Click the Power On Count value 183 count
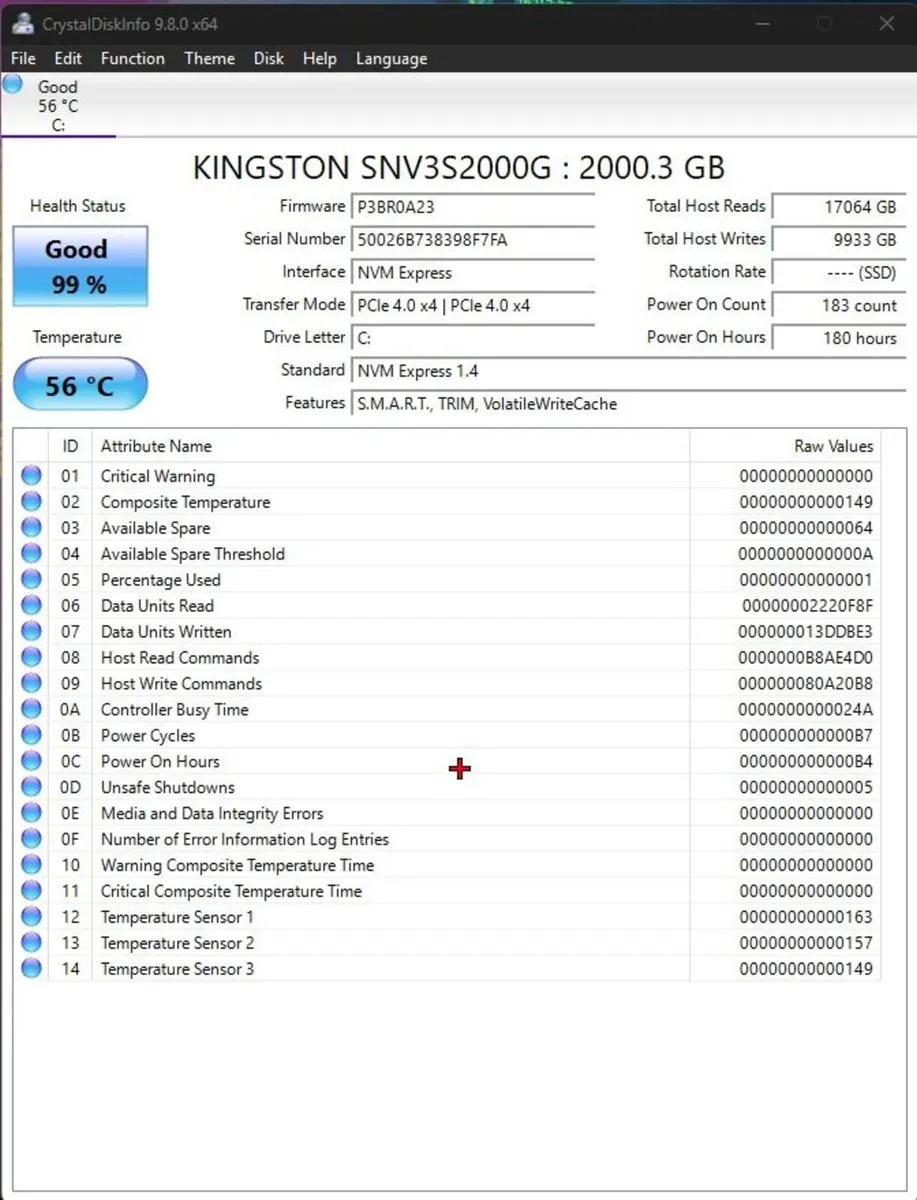The width and height of the screenshot is (917, 1200). point(839,305)
